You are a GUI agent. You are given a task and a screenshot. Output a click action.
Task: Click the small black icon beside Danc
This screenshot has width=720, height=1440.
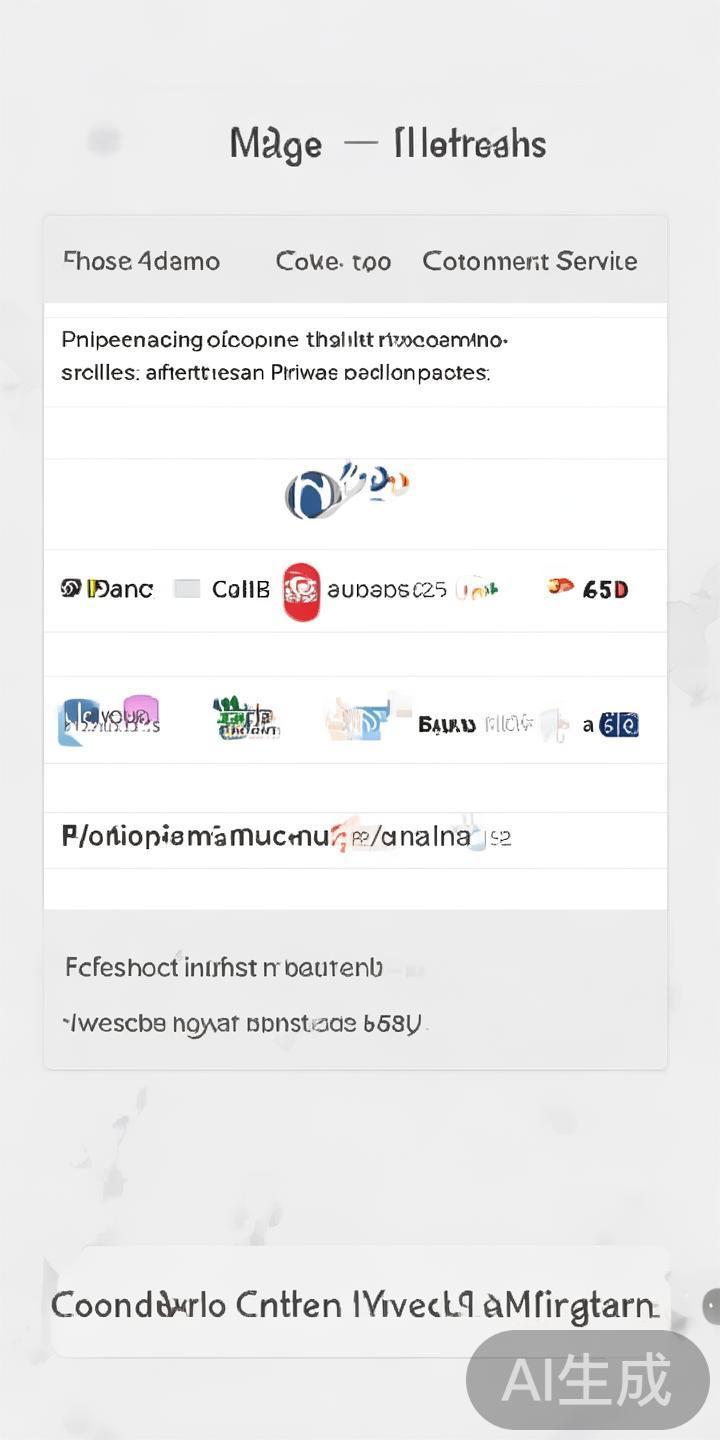click(71, 588)
